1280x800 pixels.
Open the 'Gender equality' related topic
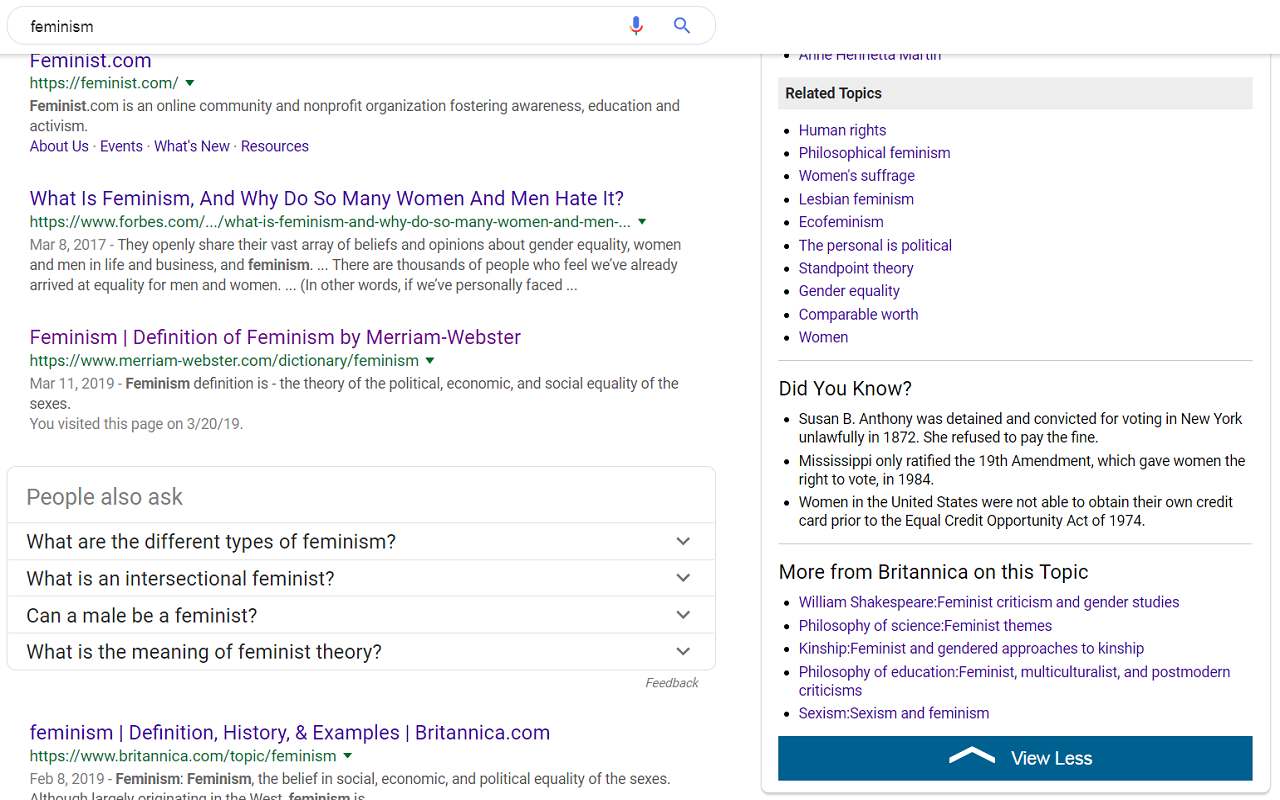(849, 290)
